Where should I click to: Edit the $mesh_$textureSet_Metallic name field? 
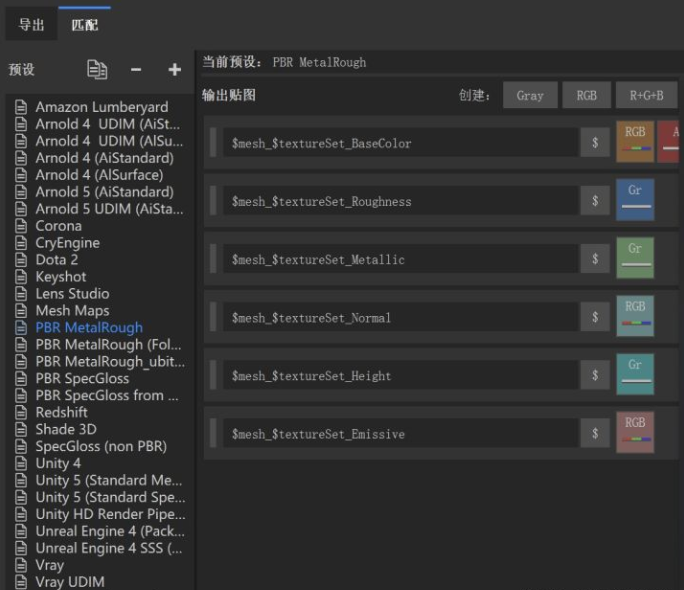coord(401,259)
